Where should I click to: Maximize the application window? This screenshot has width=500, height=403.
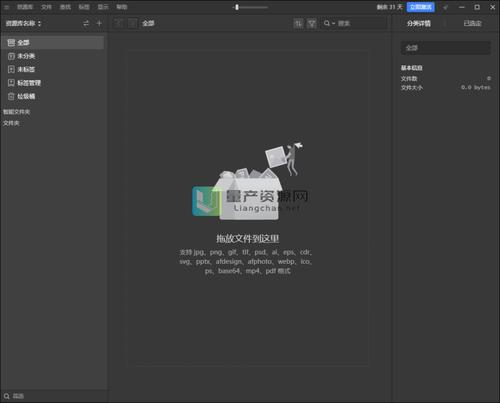(x=477, y=7)
